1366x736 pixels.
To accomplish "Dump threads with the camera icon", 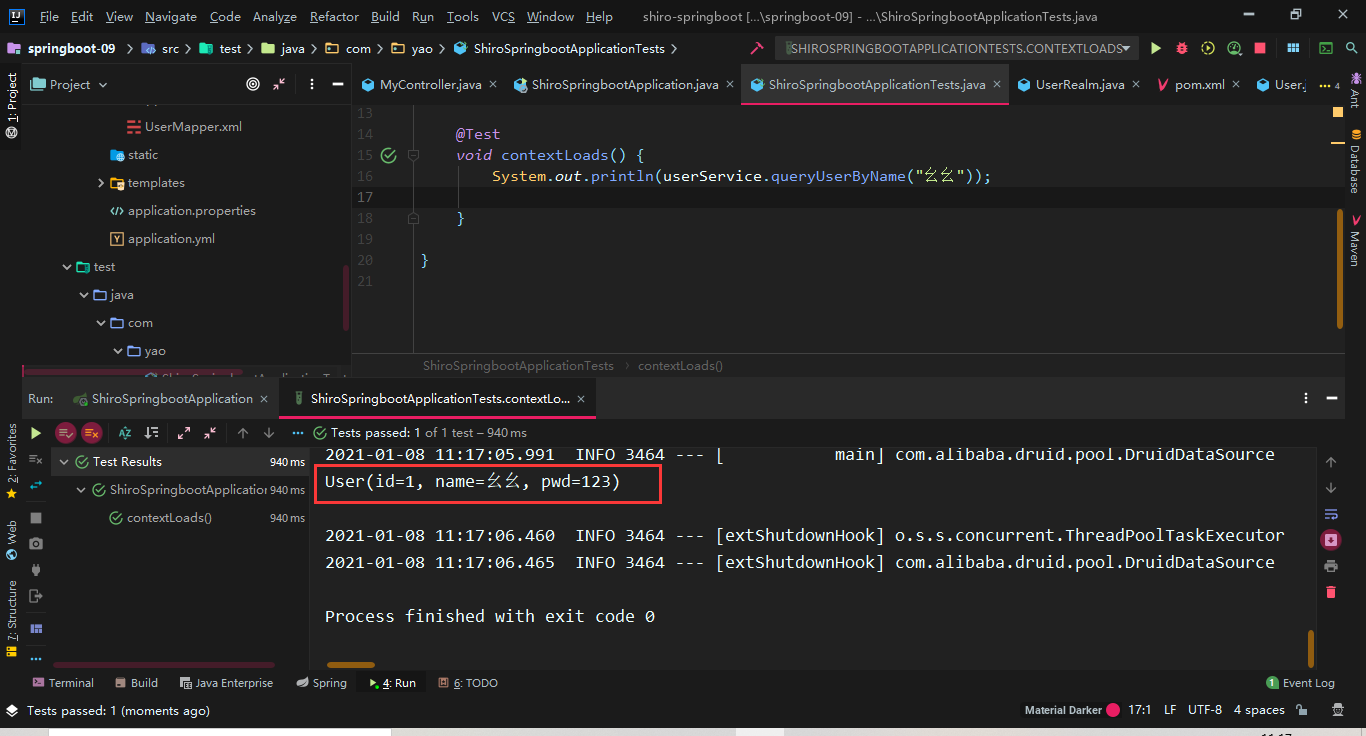I will 36,543.
